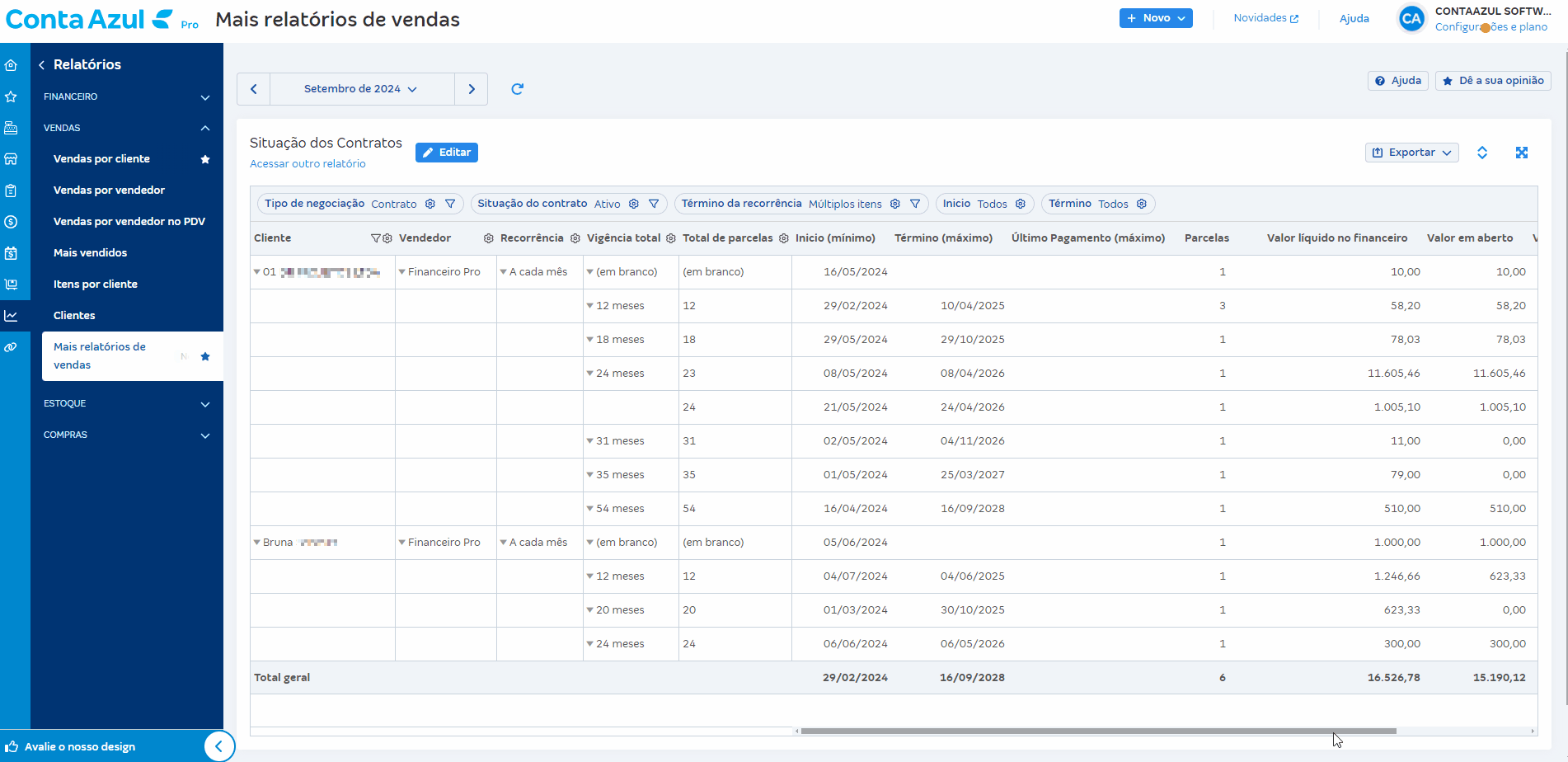Image resolution: width=1568 pixels, height=762 pixels.
Task: Open the clipboard icon in left rail
Action: (x=11, y=190)
